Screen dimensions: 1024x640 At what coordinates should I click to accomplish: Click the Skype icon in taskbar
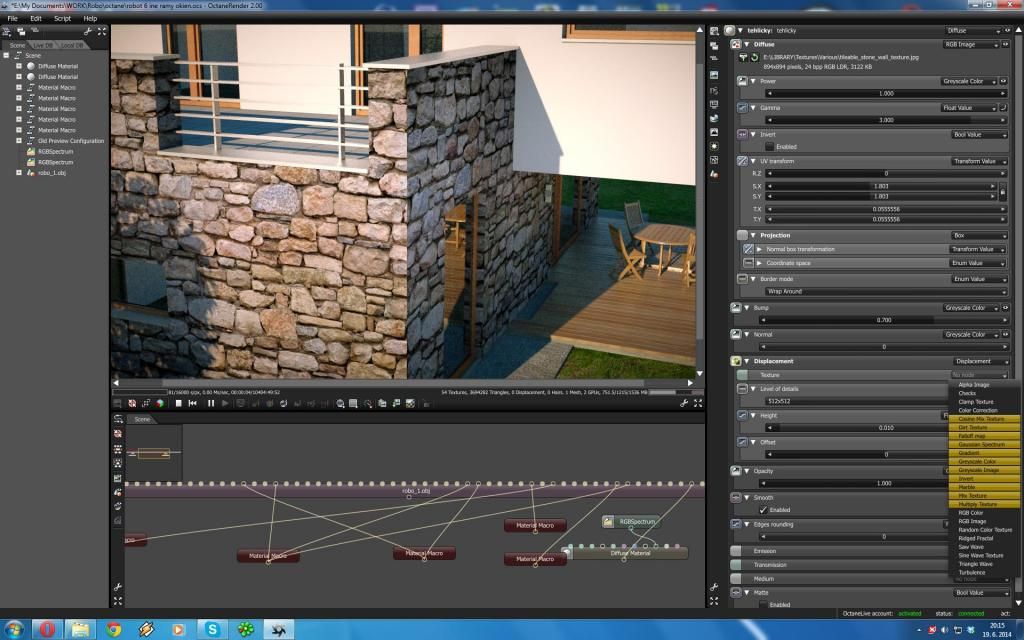coord(212,629)
